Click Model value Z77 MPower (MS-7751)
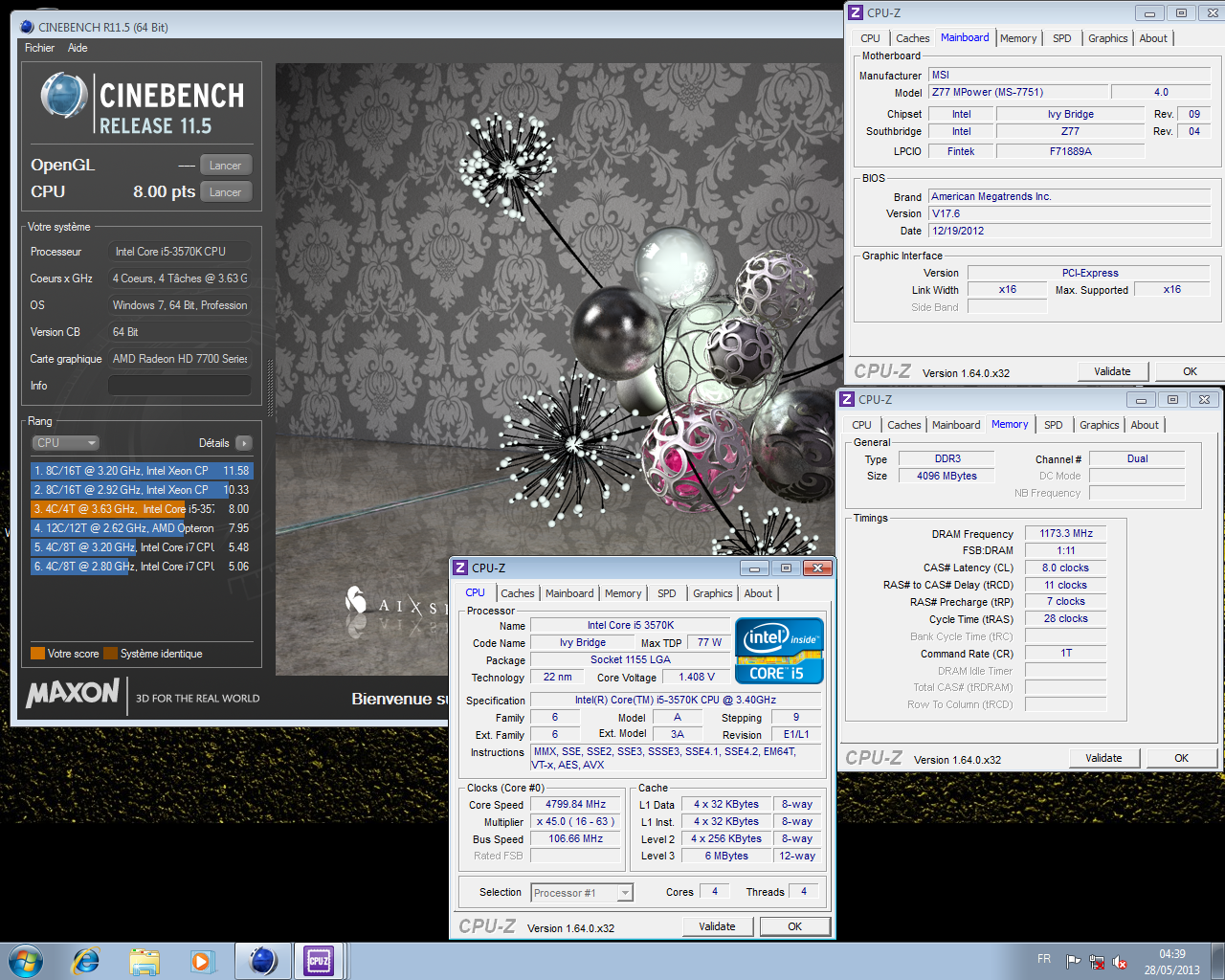Screen dimensions: 1225x980 [x=1018, y=92]
